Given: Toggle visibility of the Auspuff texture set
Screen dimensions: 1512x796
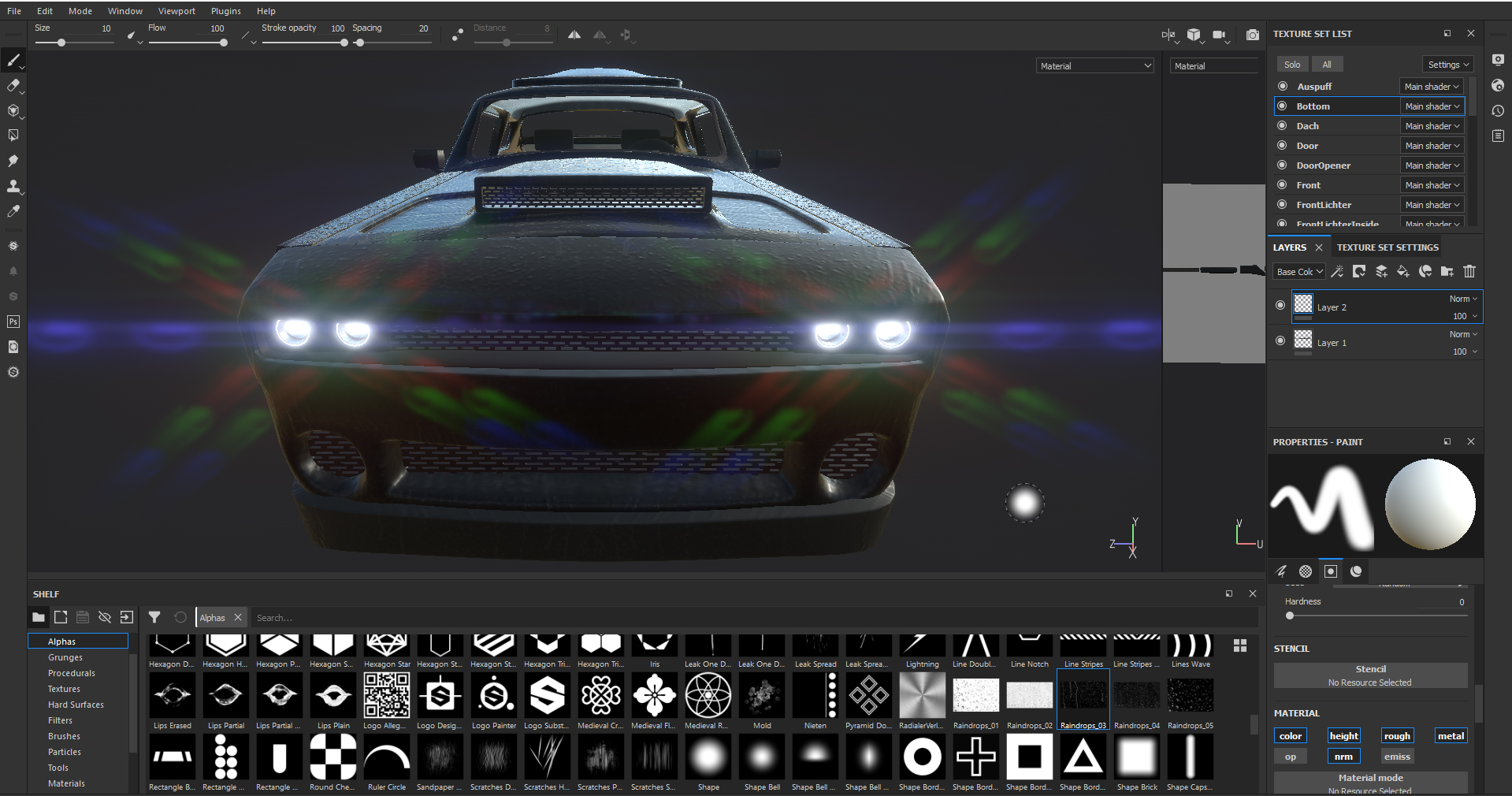Looking at the screenshot, I should tap(1283, 87).
